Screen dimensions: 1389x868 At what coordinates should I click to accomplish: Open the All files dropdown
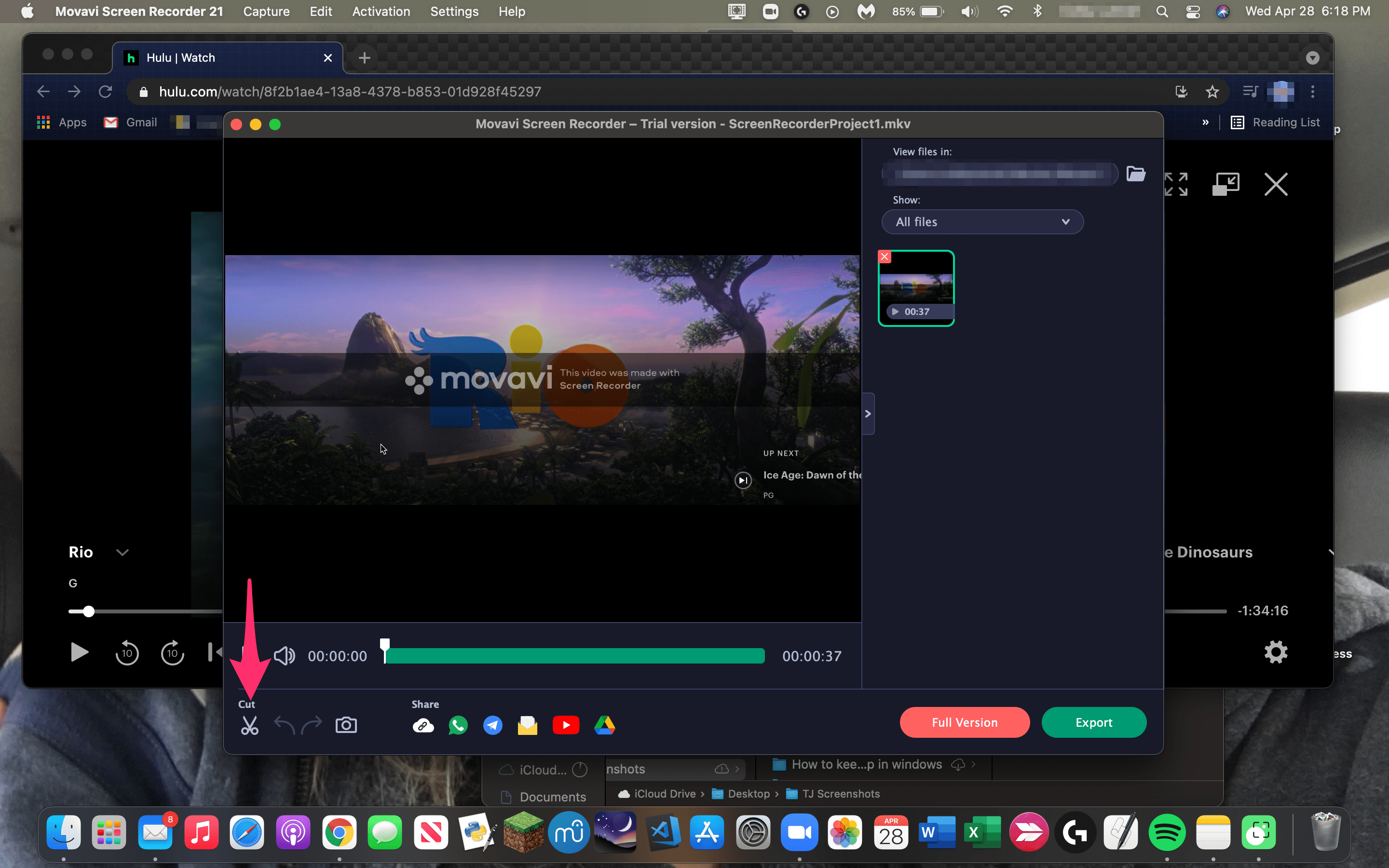pos(982,222)
